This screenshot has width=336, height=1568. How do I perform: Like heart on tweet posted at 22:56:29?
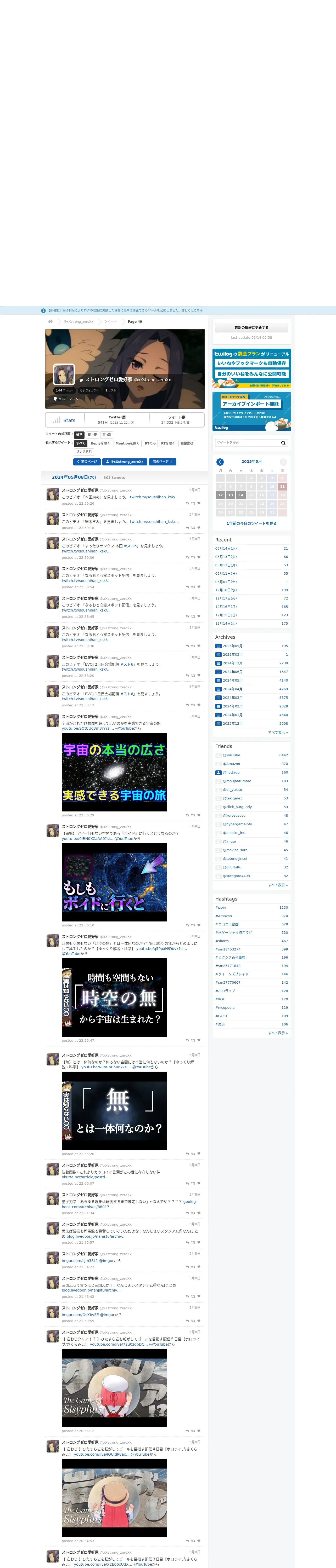(199, 815)
